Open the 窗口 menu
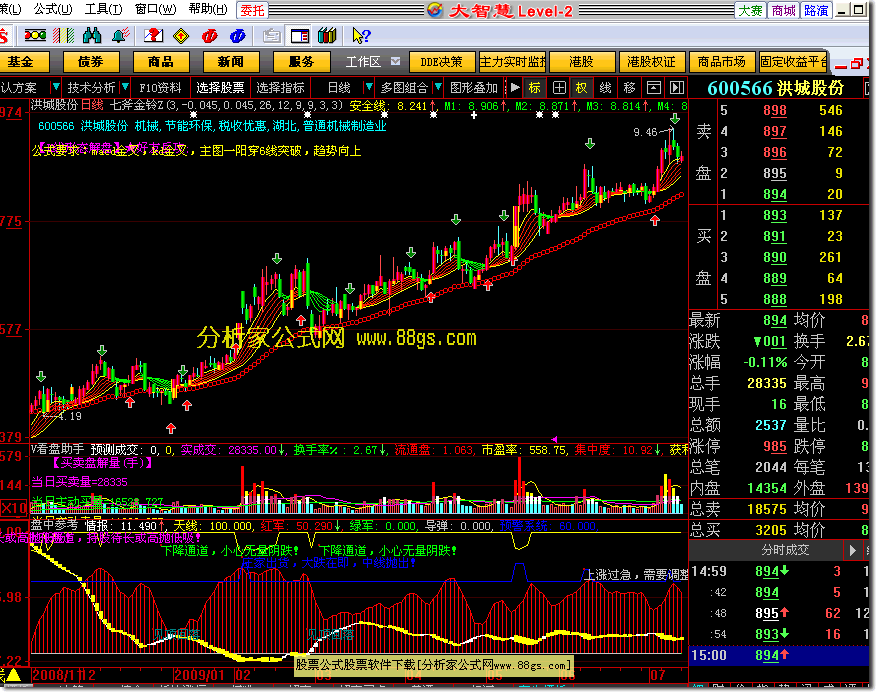Screen dimensions: 879x694 click(x=155, y=9)
